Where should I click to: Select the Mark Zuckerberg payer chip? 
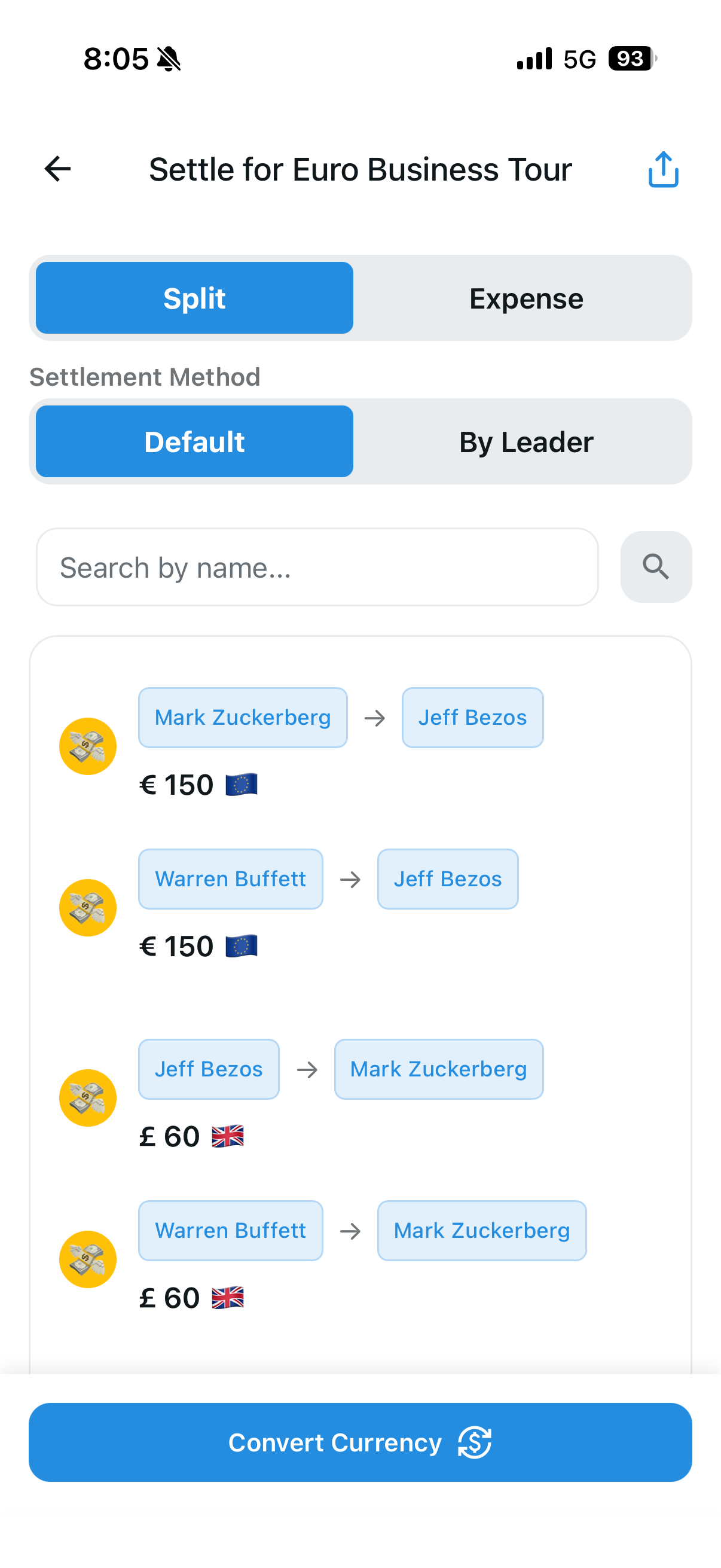[242, 717]
